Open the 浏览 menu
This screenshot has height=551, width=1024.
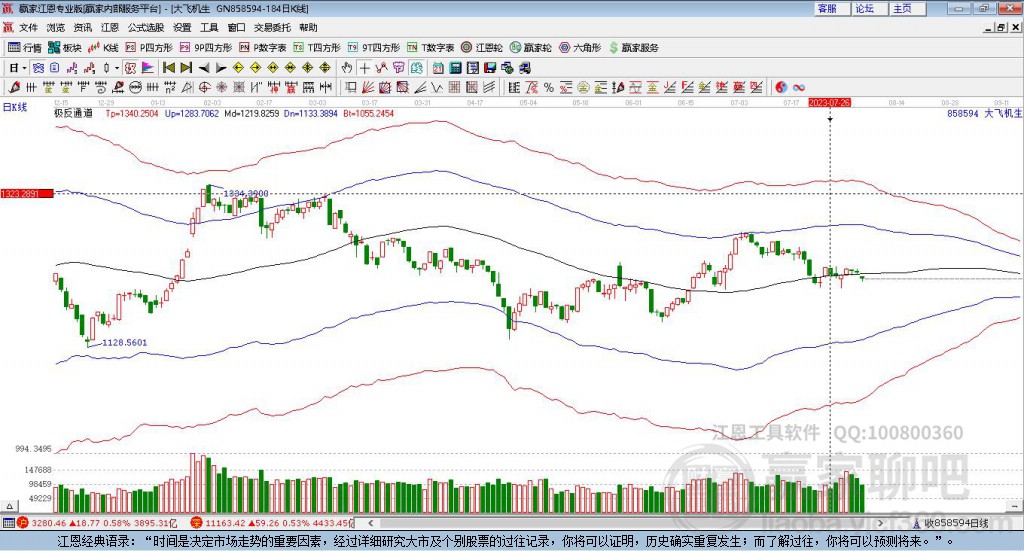[x=56, y=27]
